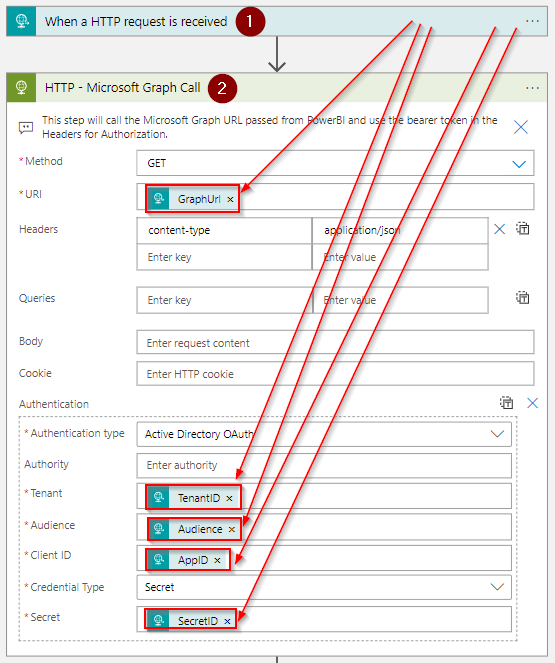Remove the TenantID token
The image size is (555, 663).
click(x=229, y=498)
